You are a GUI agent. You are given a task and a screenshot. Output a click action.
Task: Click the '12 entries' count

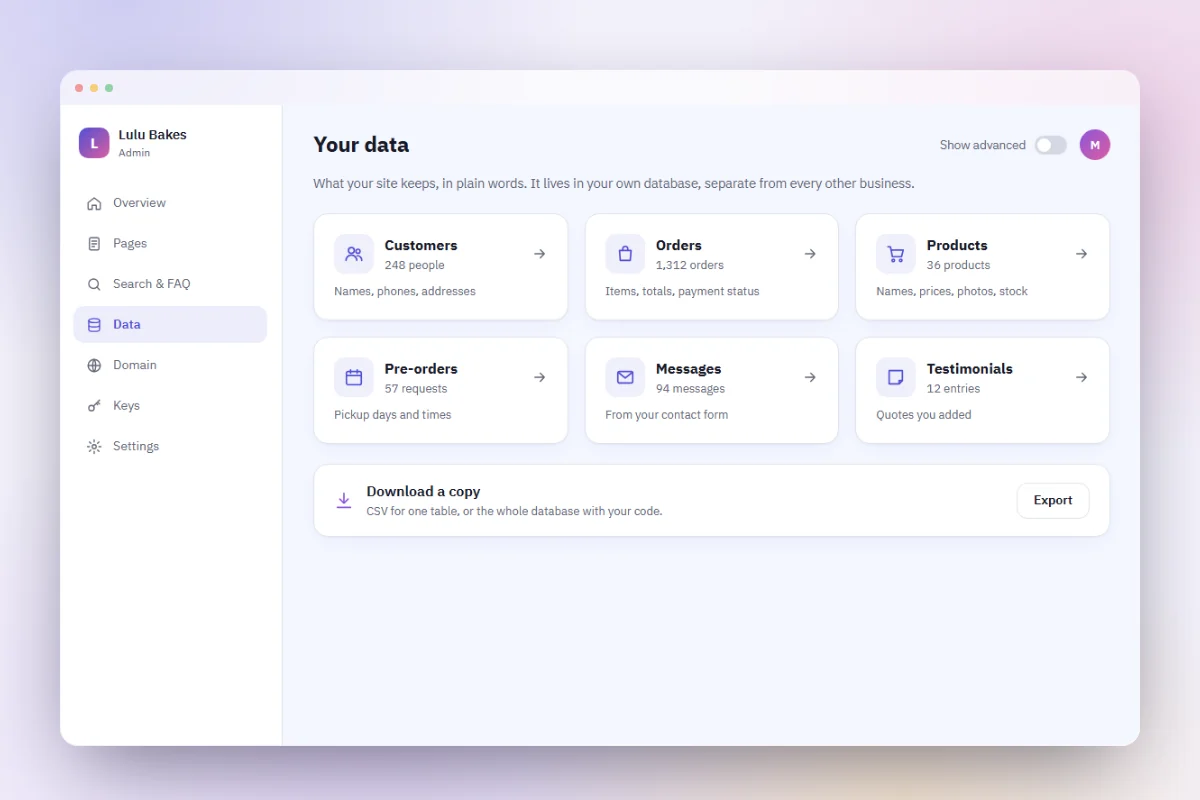953,389
